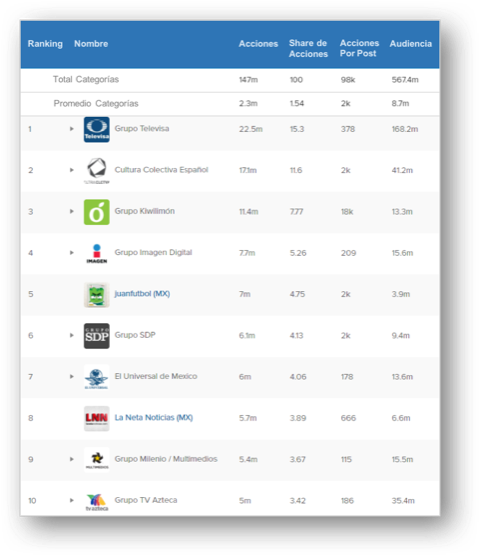The image size is (480, 556).
Task: Click the juanfutbol (MX) logo
Action: pos(96,295)
